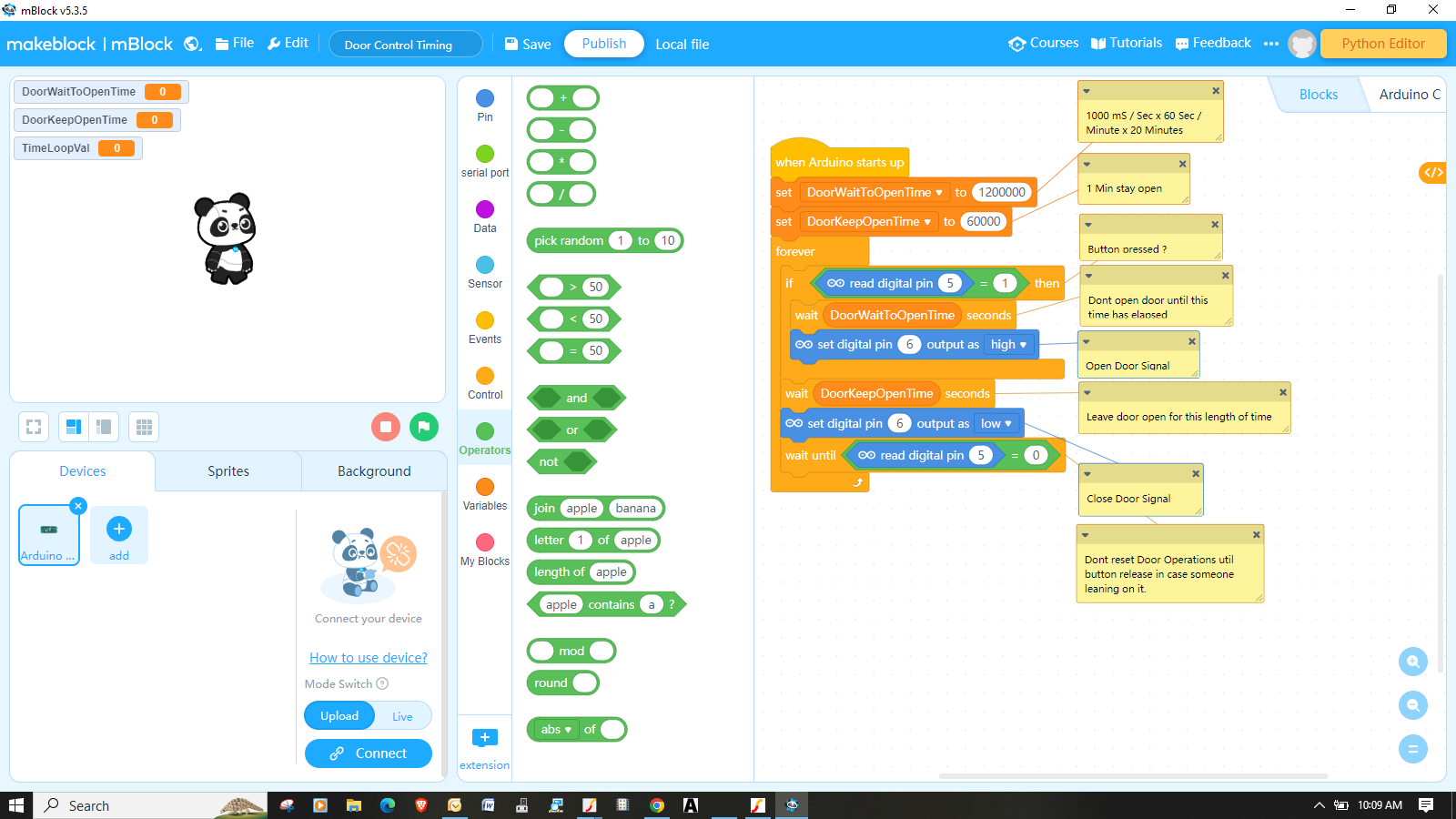Open Chrome from the taskbar
Image resolution: width=1456 pixels, height=819 pixels.
pos(657,805)
